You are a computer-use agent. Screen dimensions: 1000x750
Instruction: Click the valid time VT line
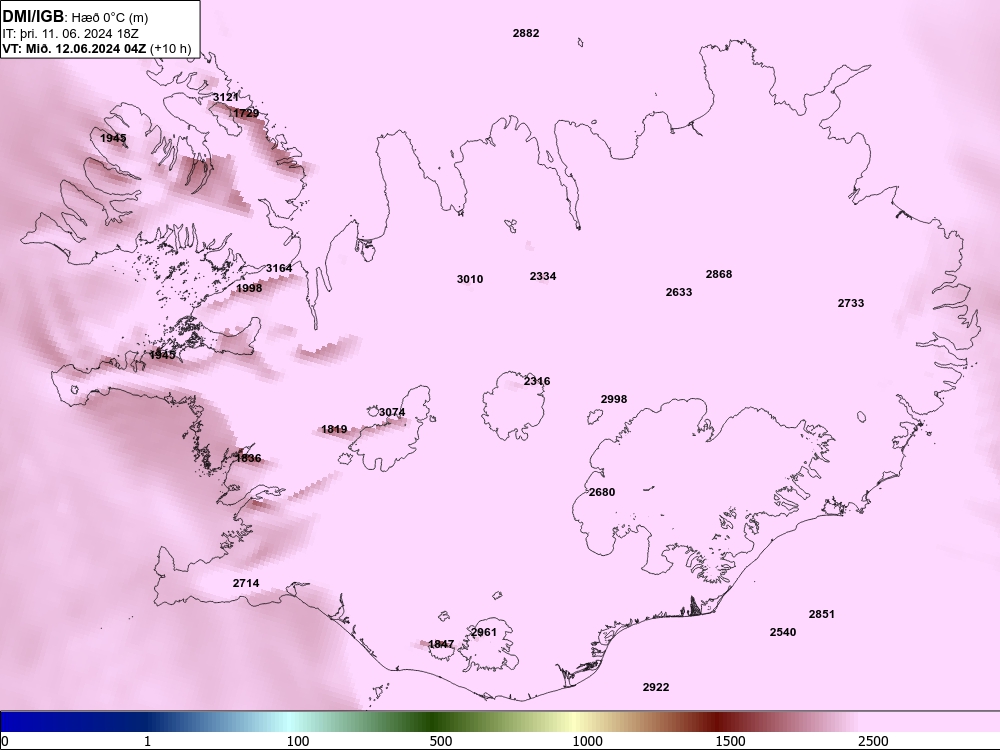(96, 48)
